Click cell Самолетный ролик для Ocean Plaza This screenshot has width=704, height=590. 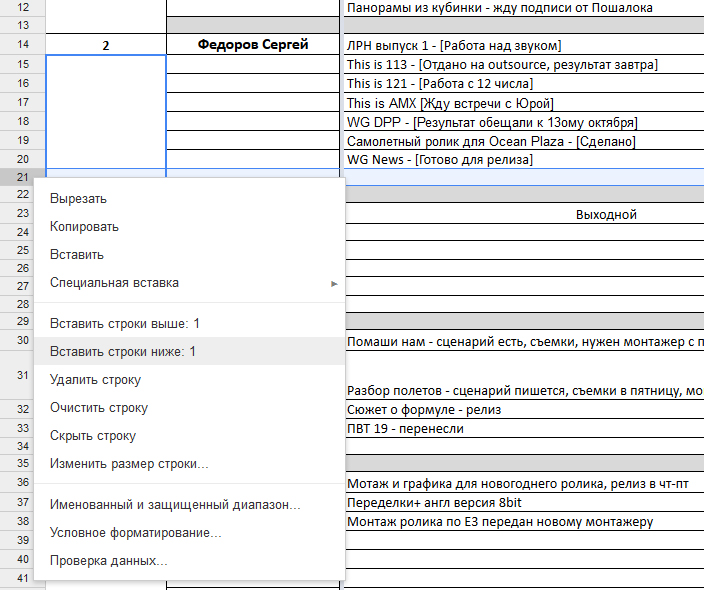[524, 141]
